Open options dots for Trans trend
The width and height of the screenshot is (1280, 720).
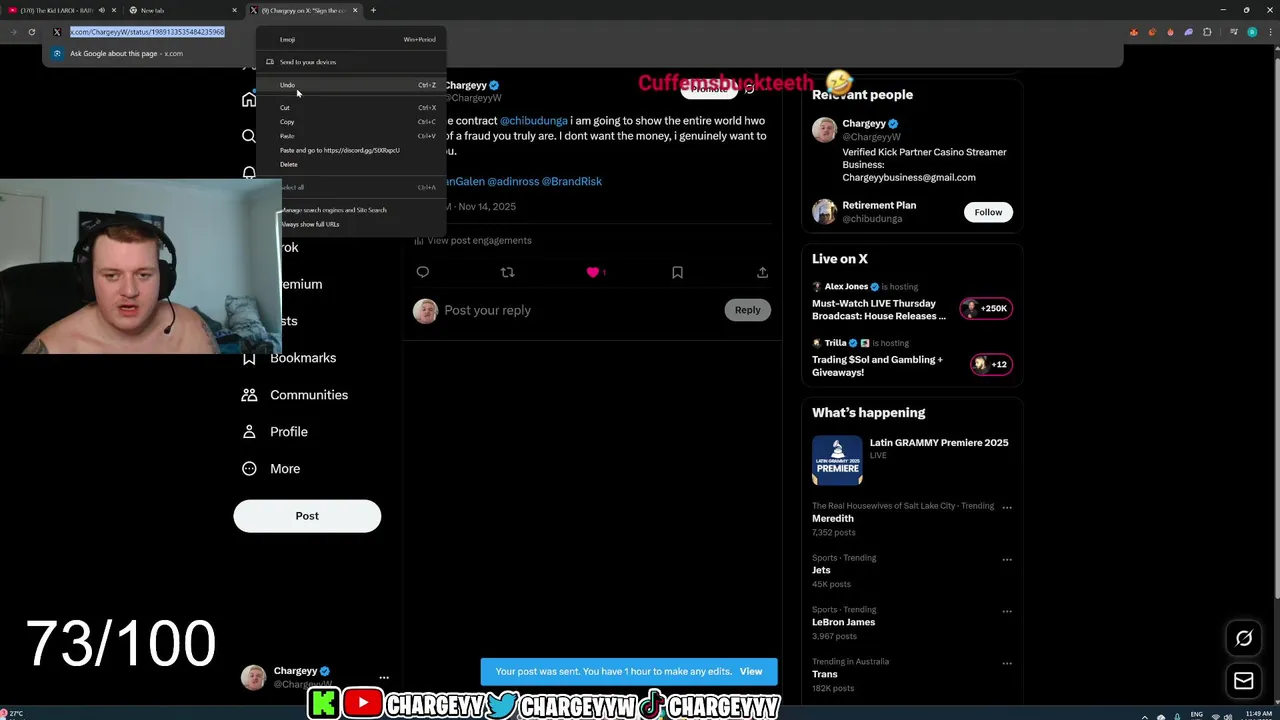(1007, 663)
